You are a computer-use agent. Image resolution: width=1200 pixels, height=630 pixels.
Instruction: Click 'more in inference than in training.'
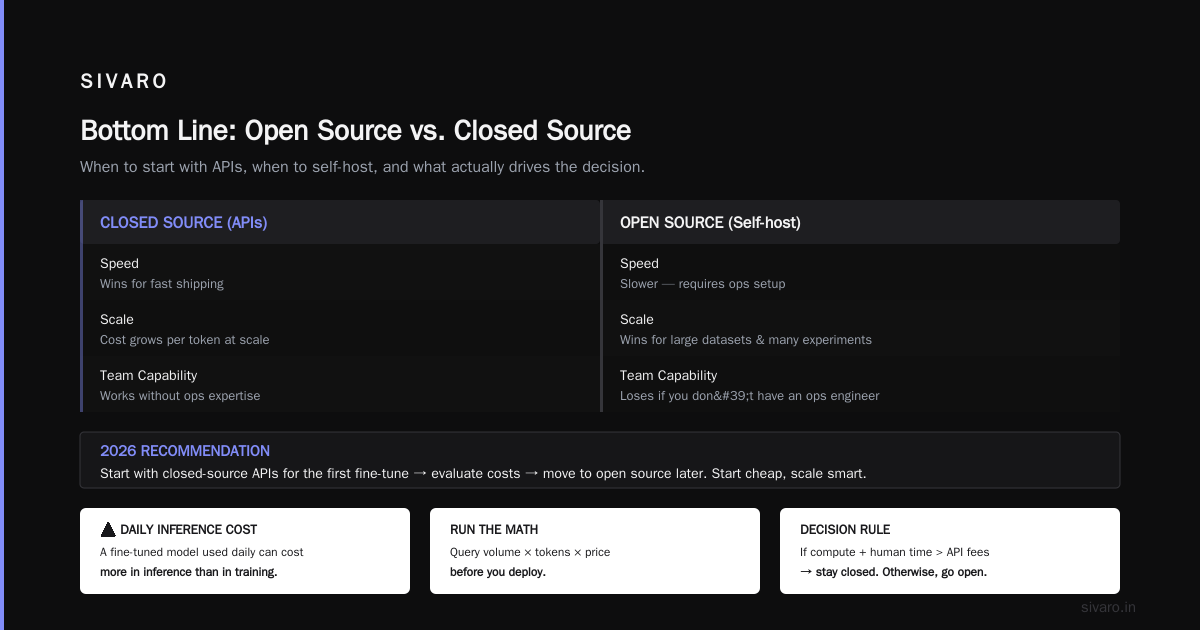tap(189, 572)
